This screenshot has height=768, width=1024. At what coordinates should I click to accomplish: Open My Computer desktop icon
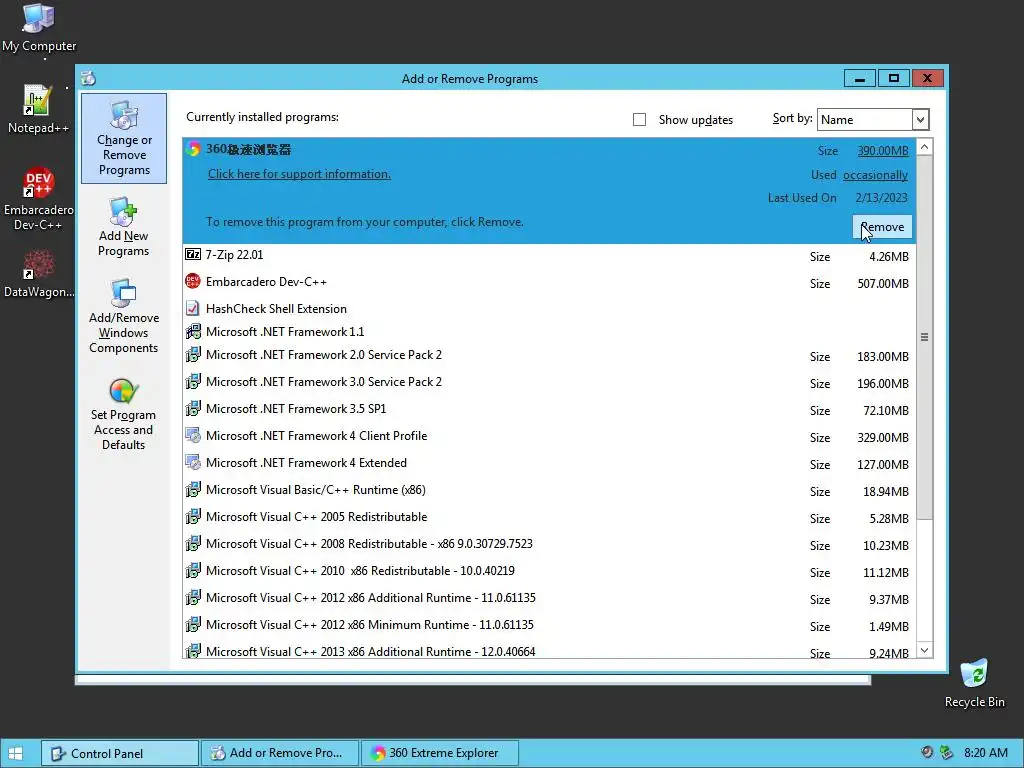(39, 27)
